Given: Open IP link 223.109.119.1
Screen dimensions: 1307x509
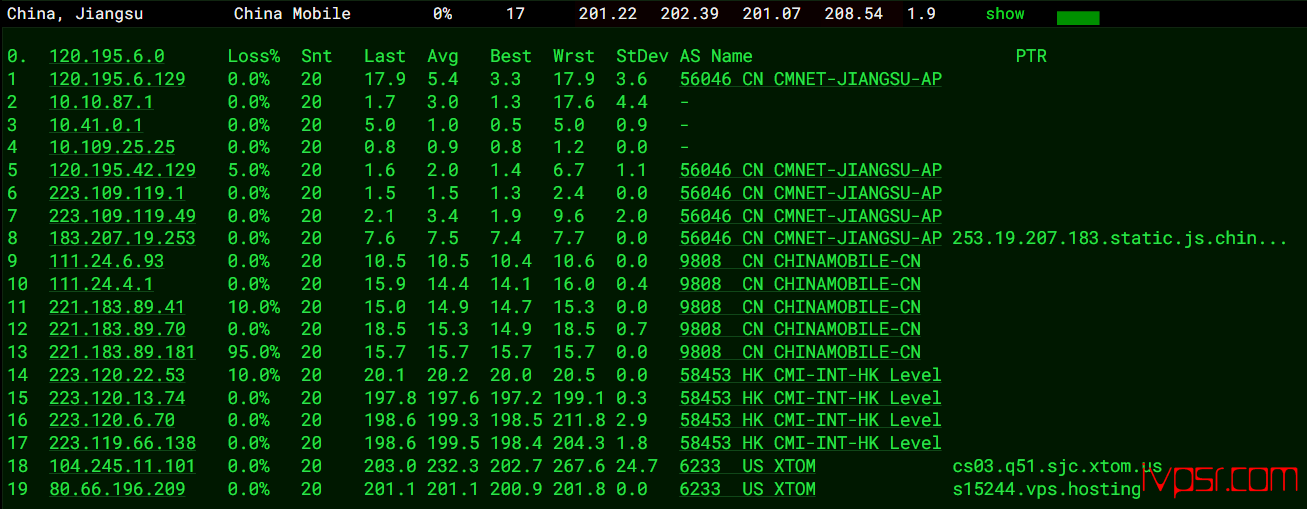Looking at the screenshot, I should [117, 193].
